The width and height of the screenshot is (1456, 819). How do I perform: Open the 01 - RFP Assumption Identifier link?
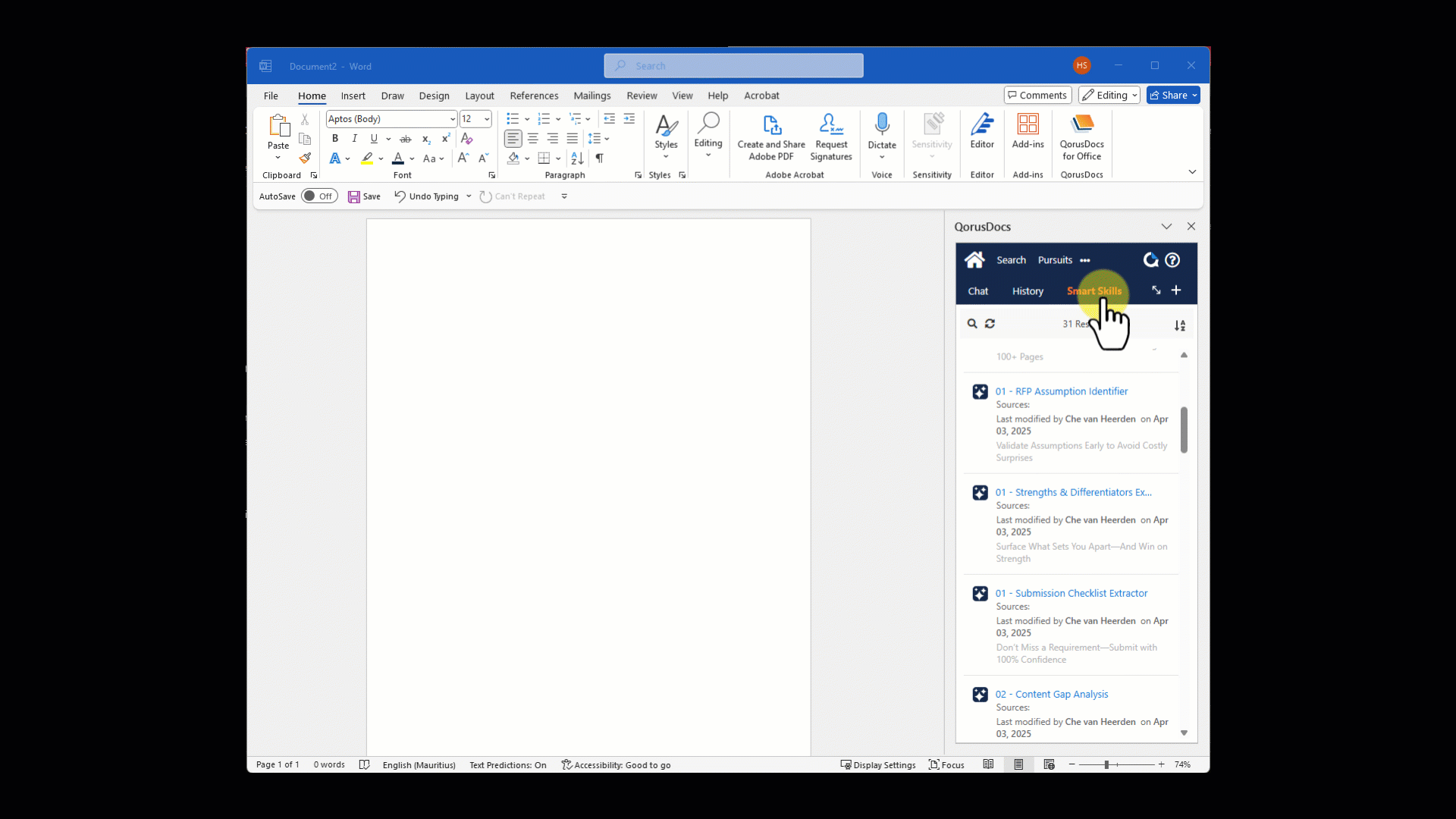[1062, 391]
